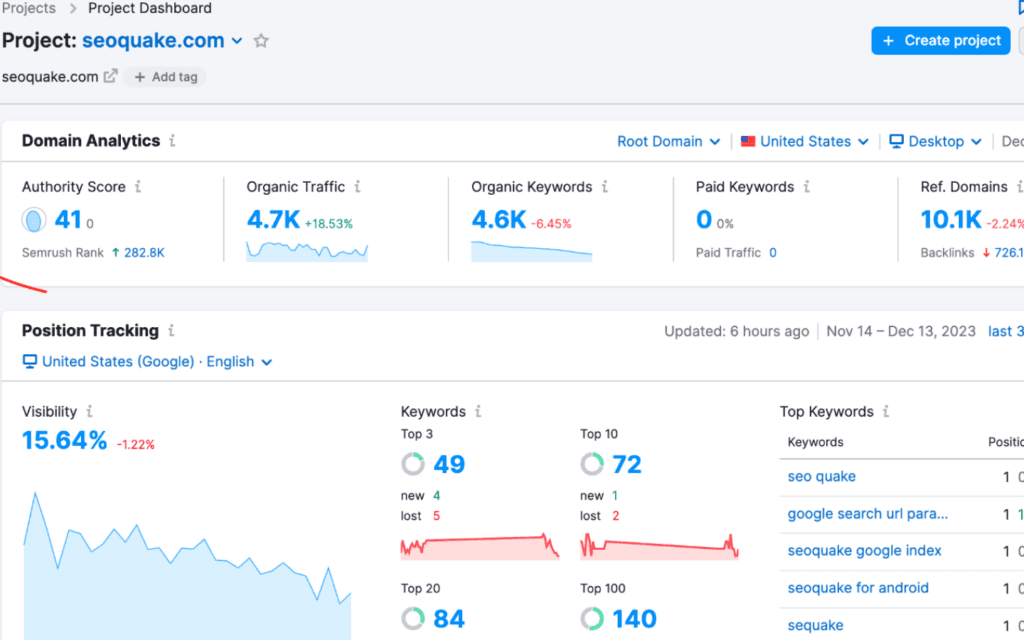1024x640 pixels.
Task: Open the United States country dropdown
Action: click(805, 141)
